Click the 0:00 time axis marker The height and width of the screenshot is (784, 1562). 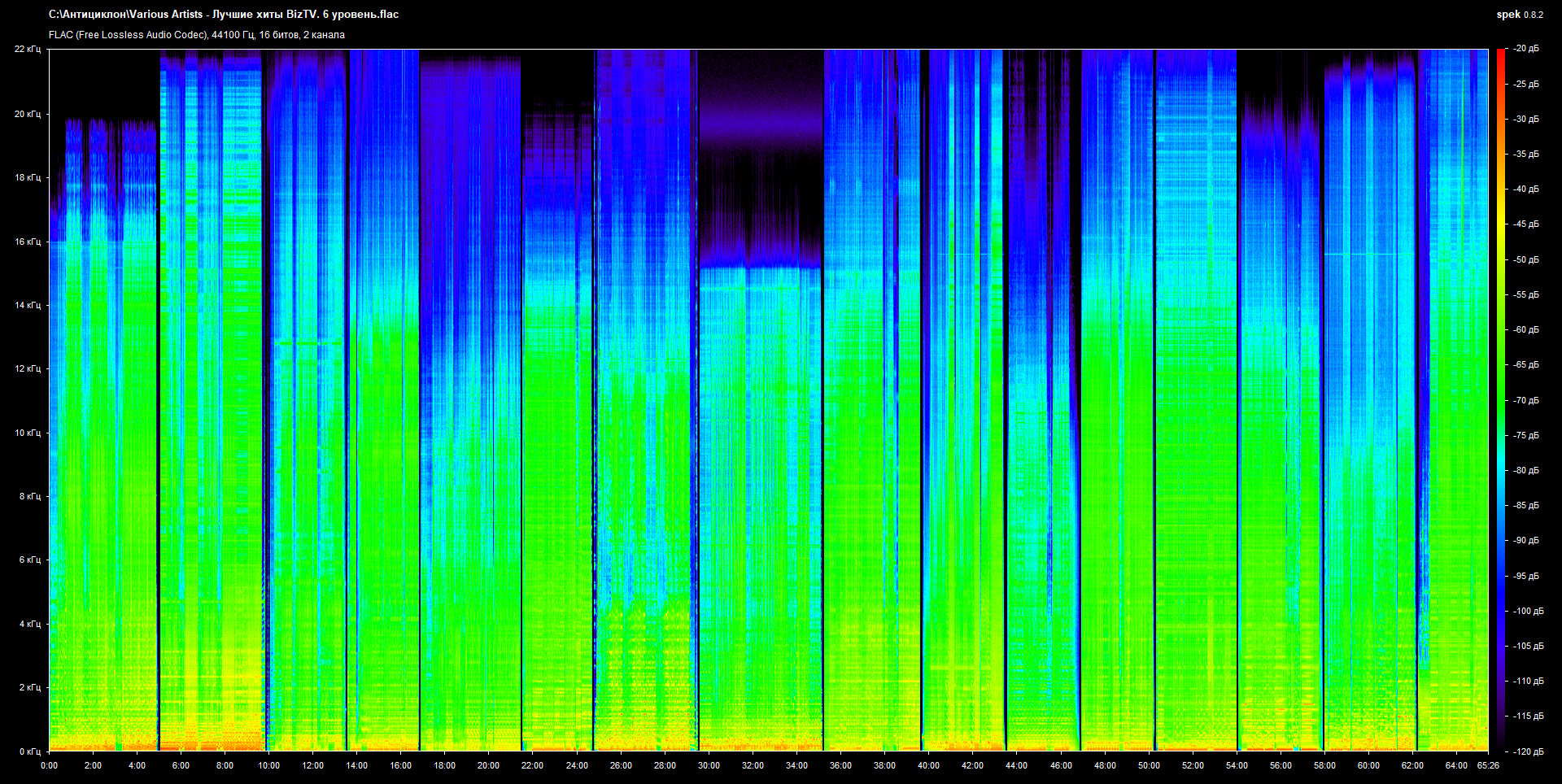point(50,765)
